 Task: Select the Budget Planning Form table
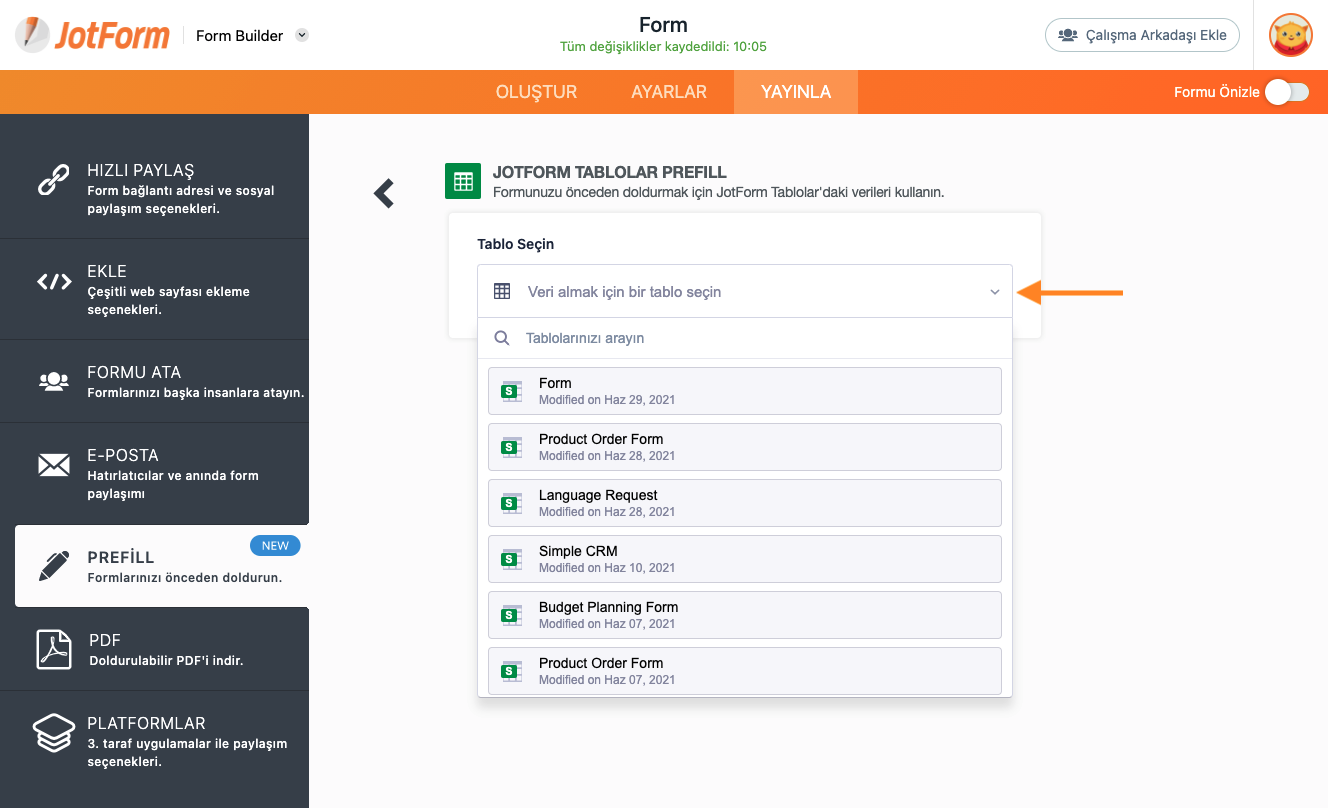tap(745, 615)
